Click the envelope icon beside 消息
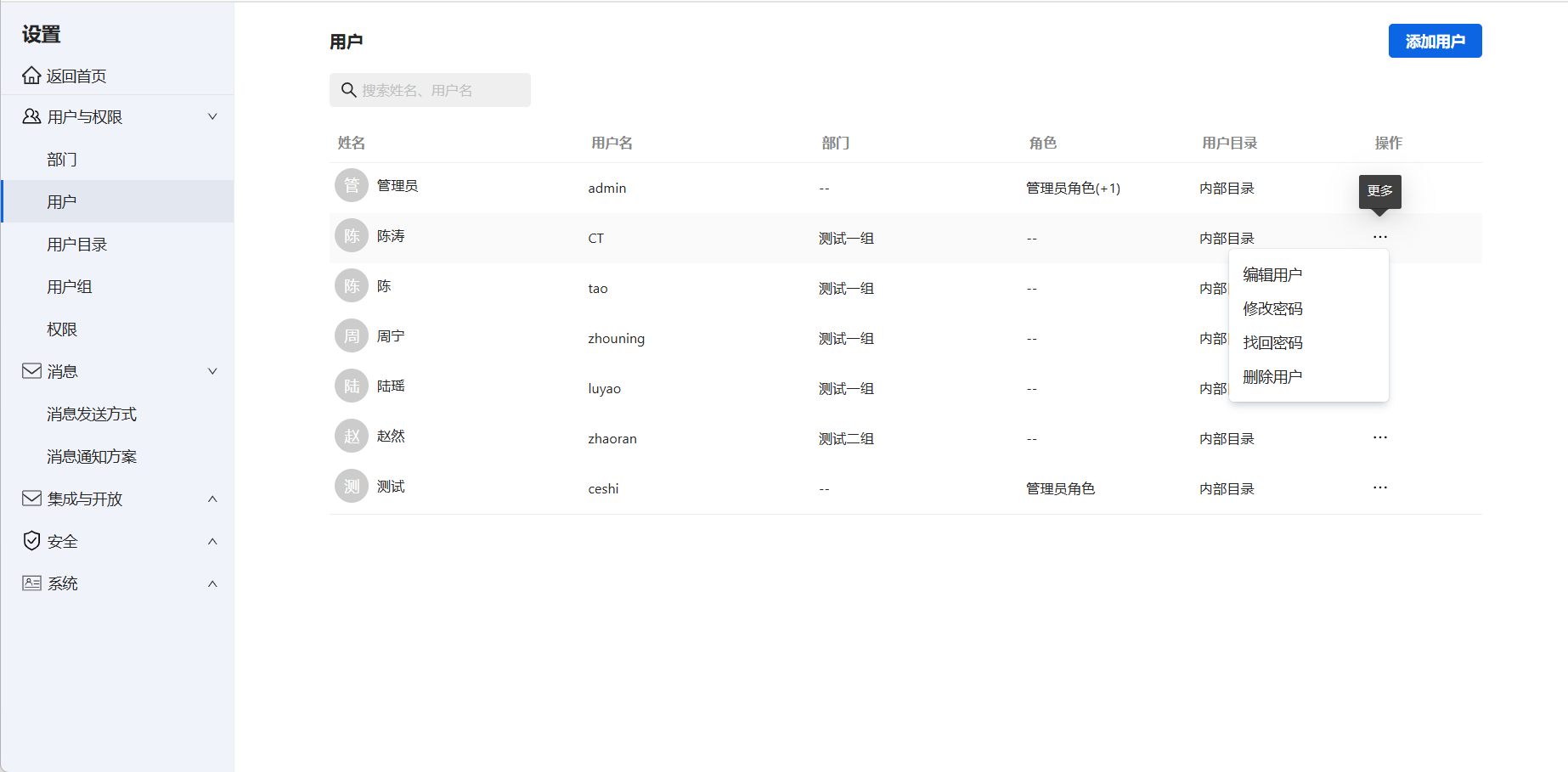 [31, 371]
